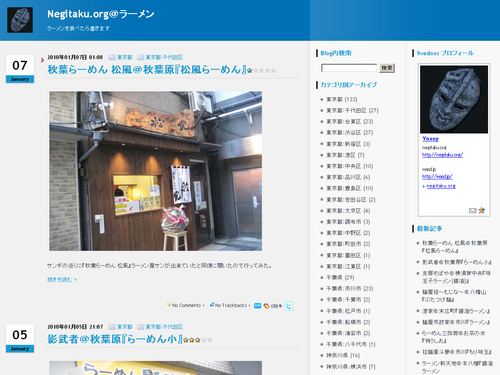Open the partially visible second post photo
500x375 pixels.
156,368
